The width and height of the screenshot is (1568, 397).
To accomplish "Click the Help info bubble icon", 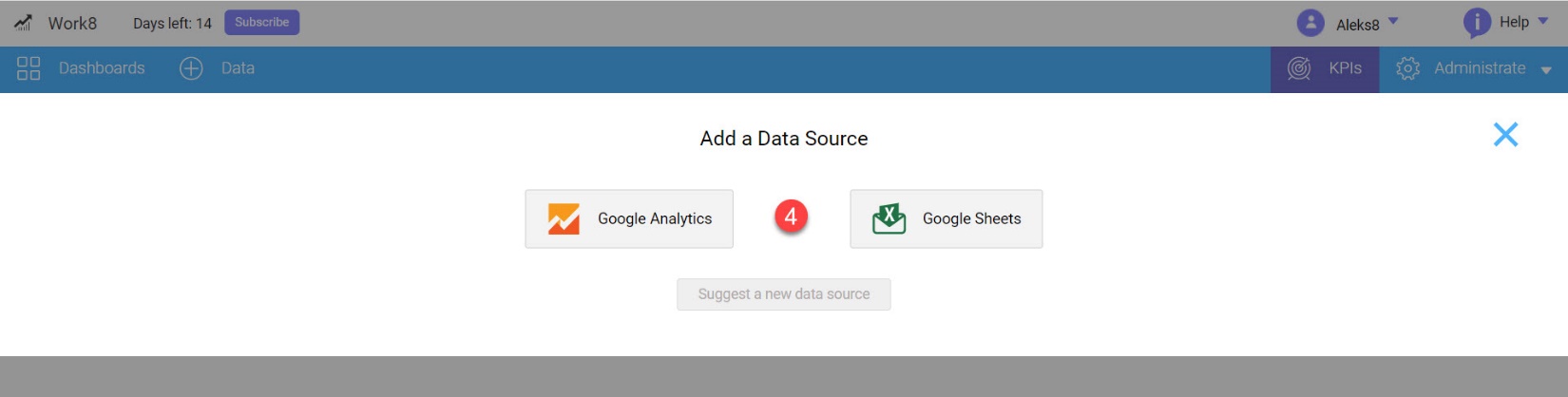I will [x=1477, y=23].
